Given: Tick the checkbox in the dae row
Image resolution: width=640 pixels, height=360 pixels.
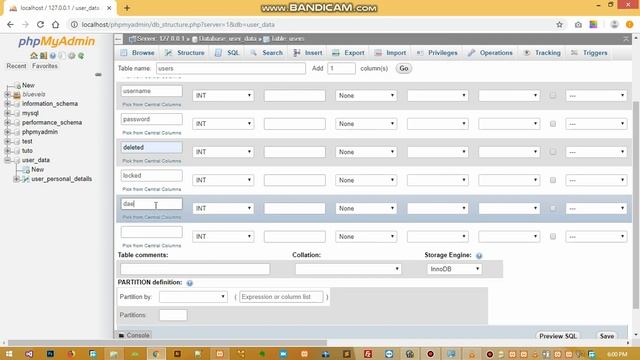Looking at the screenshot, I should tap(553, 208).
